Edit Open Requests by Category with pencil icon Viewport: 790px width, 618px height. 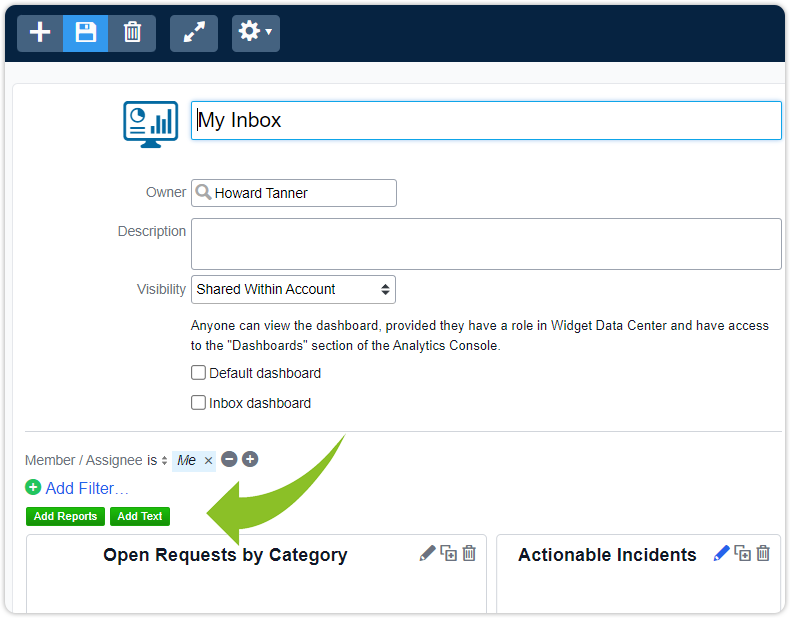(x=427, y=553)
